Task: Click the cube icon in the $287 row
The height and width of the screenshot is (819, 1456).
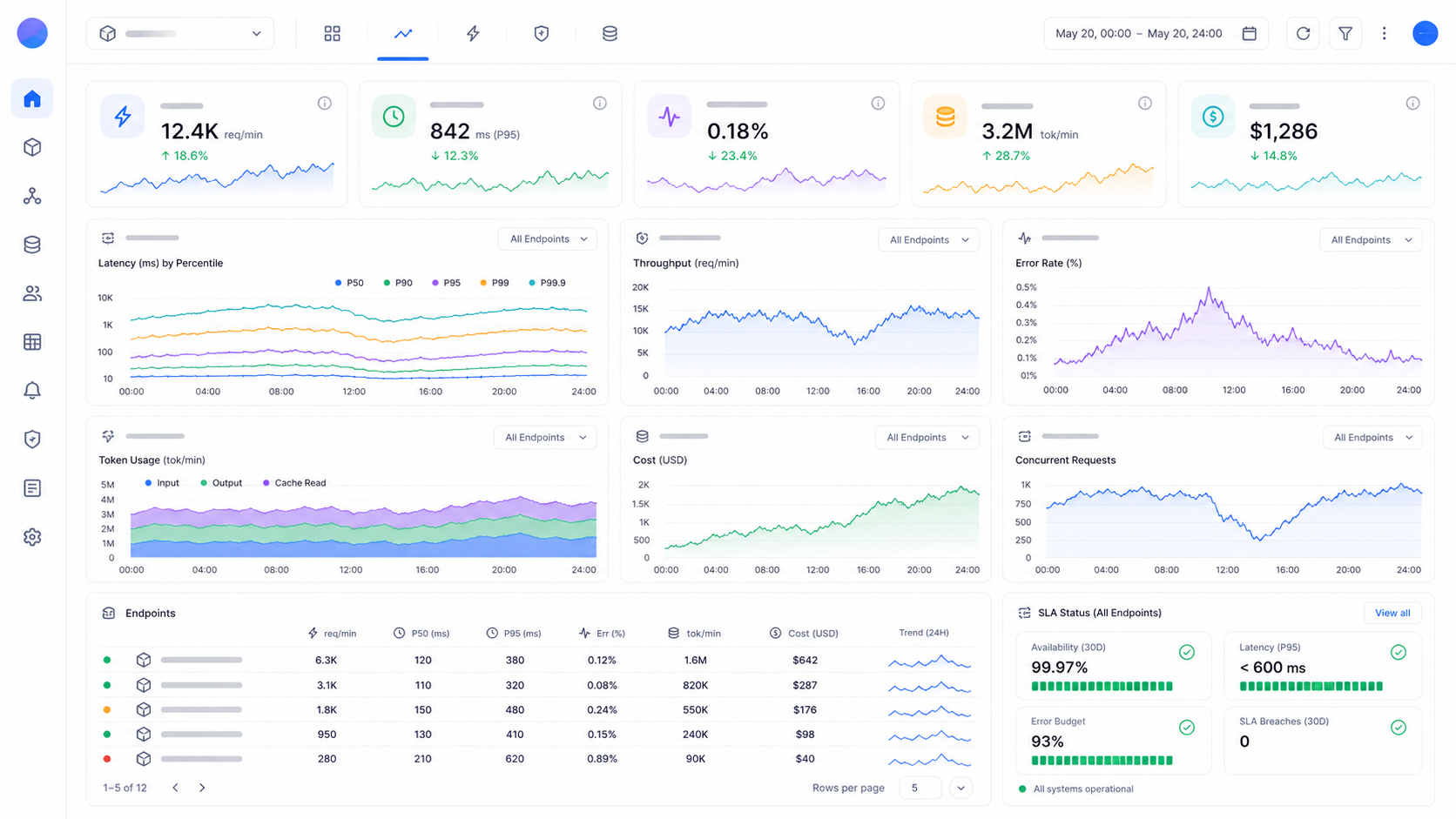Action: click(x=144, y=685)
